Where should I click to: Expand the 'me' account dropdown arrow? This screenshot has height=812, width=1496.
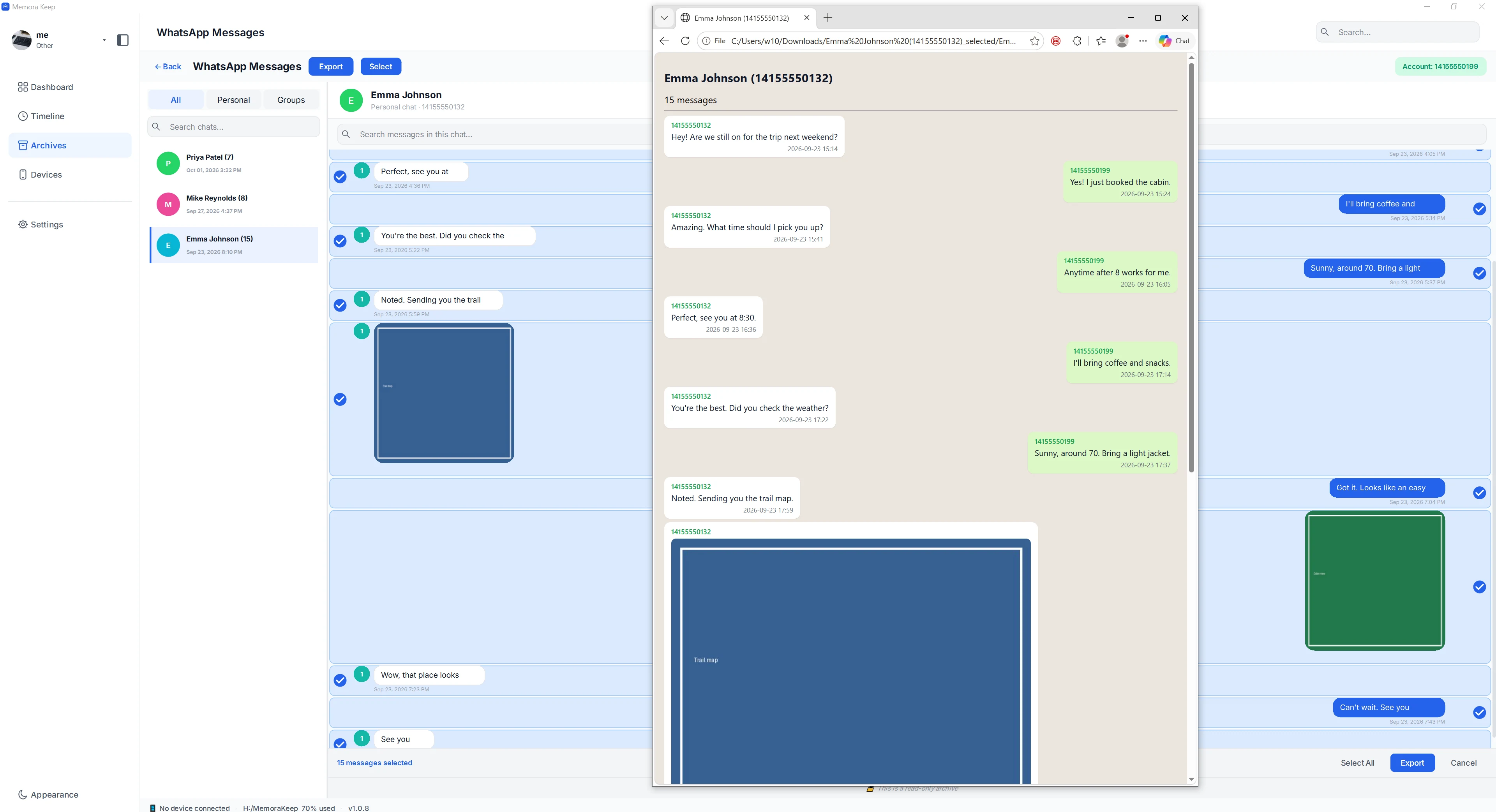(104, 40)
